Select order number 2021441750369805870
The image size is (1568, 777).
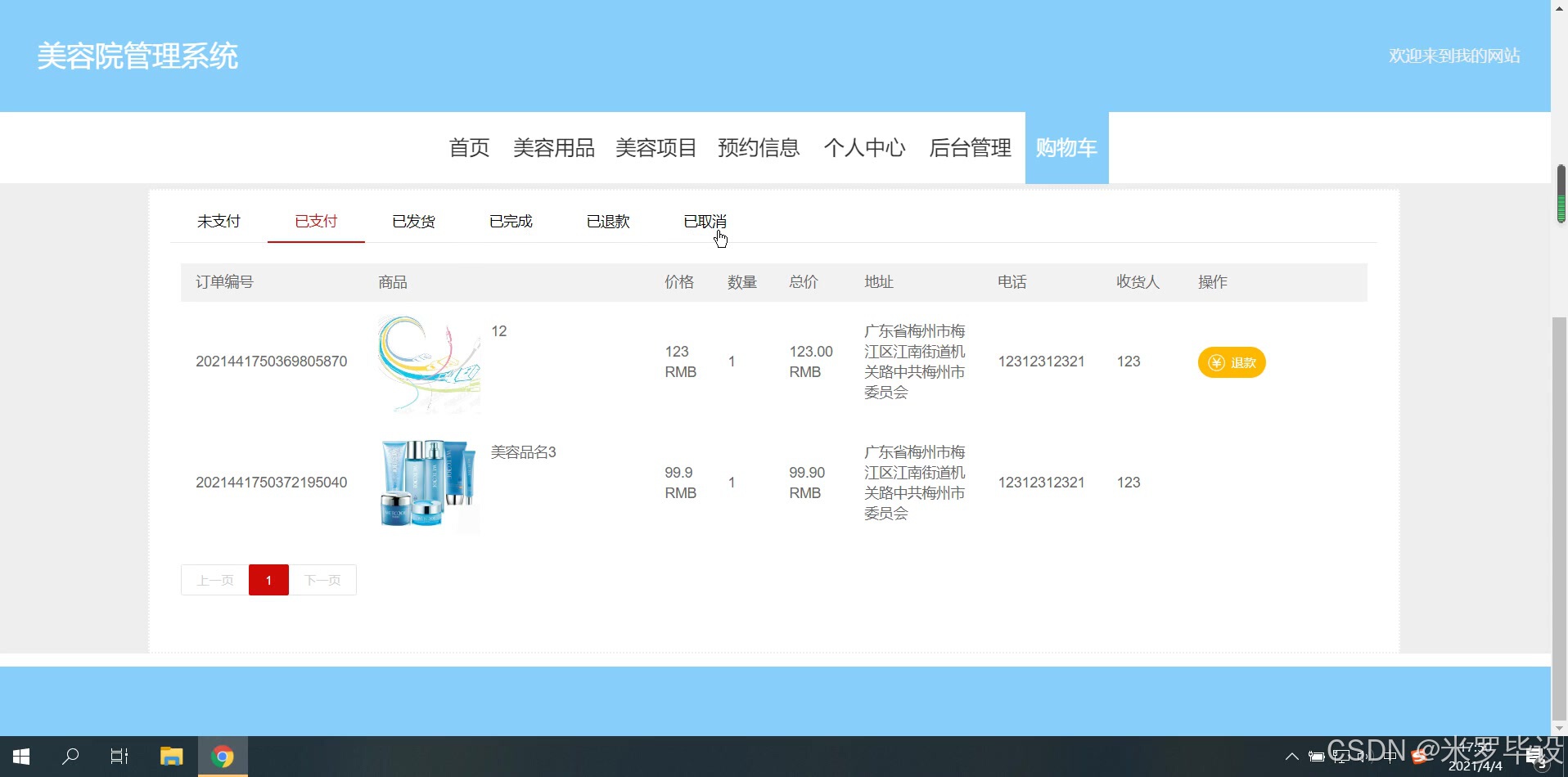(x=271, y=362)
